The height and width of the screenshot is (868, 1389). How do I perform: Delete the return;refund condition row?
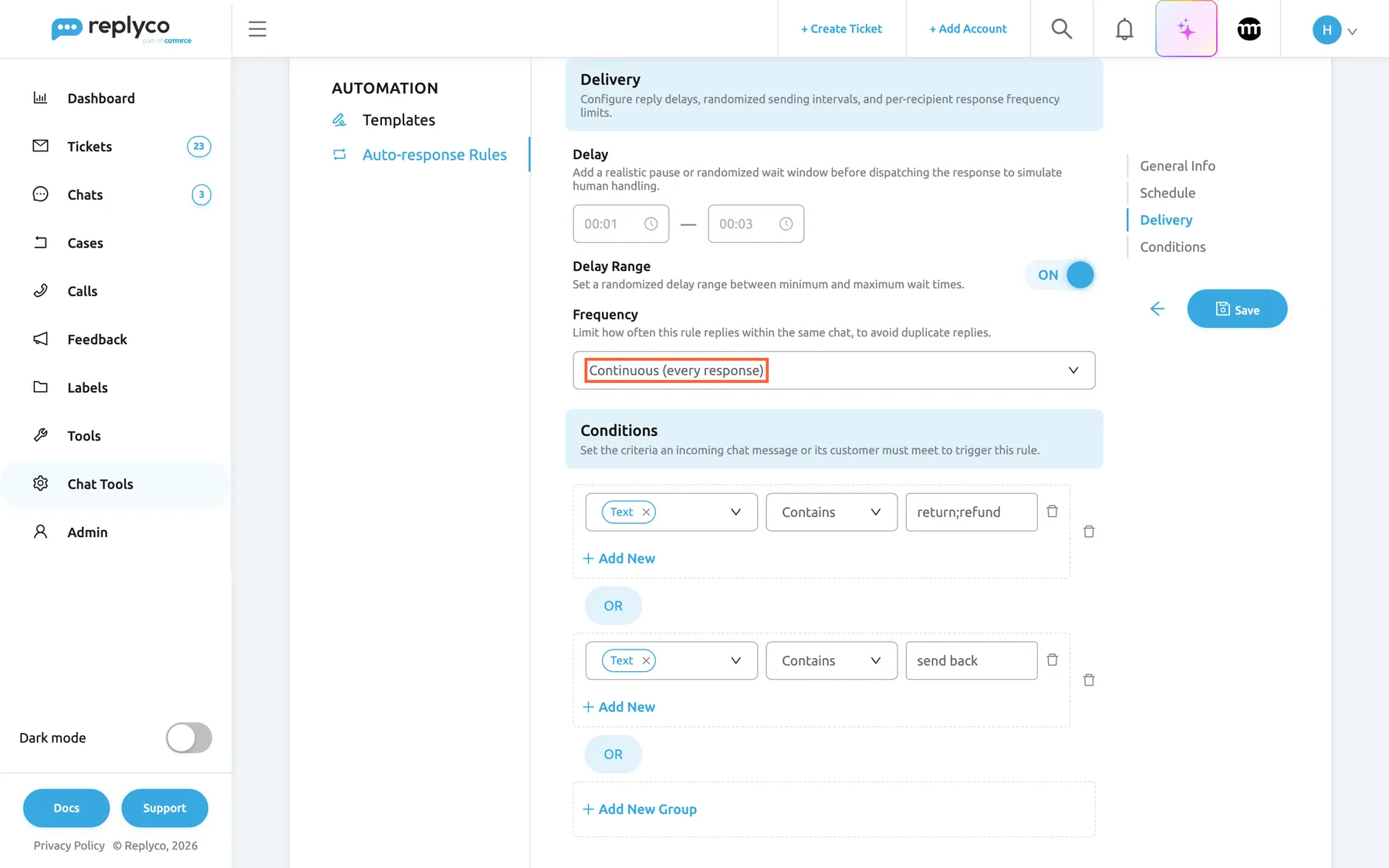[1052, 512]
